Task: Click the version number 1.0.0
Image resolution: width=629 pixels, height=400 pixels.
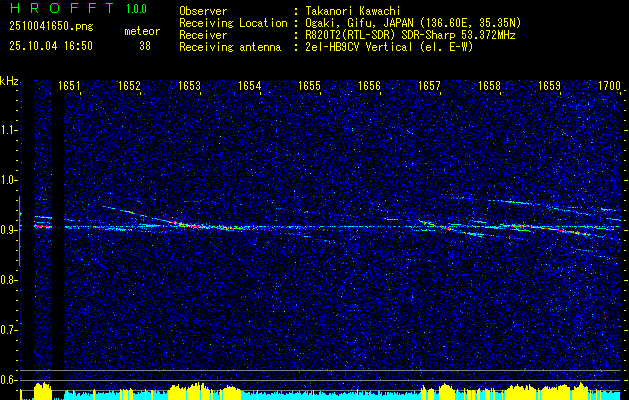Action: tap(136, 9)
